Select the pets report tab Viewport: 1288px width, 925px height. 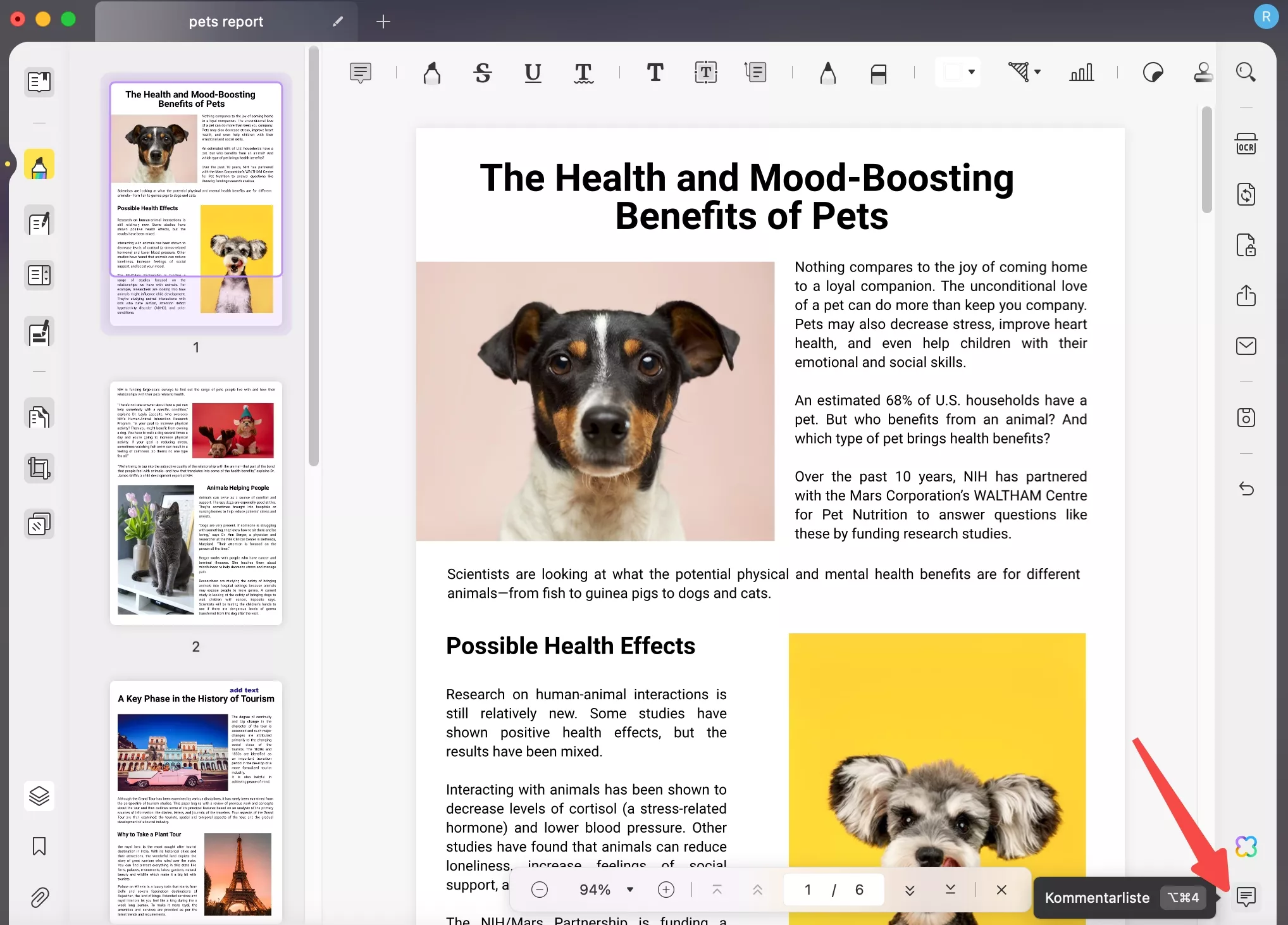pyautogui.click(x=226, y=22)
